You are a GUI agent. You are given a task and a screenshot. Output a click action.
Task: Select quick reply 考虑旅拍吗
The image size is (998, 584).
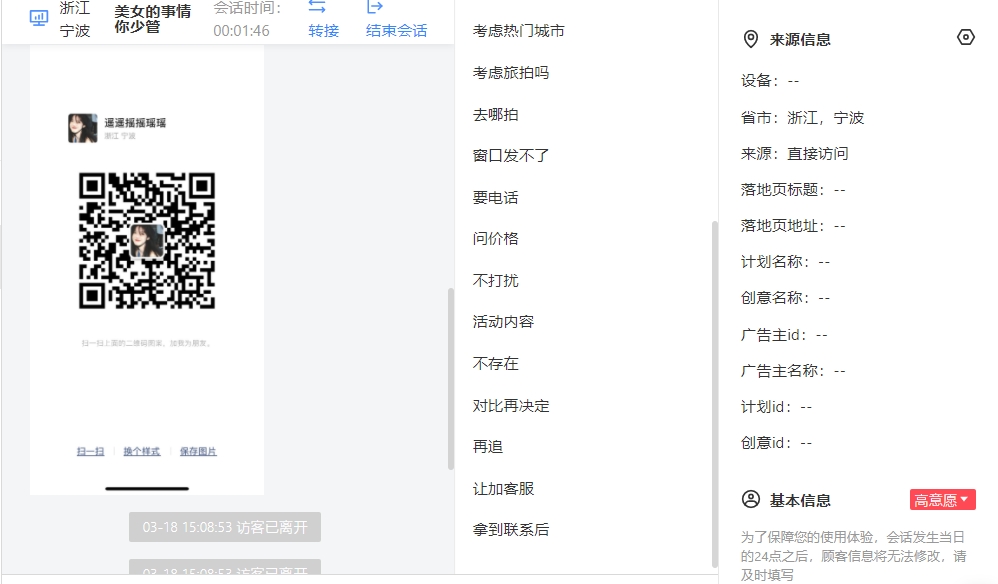(x=511, y=73)
